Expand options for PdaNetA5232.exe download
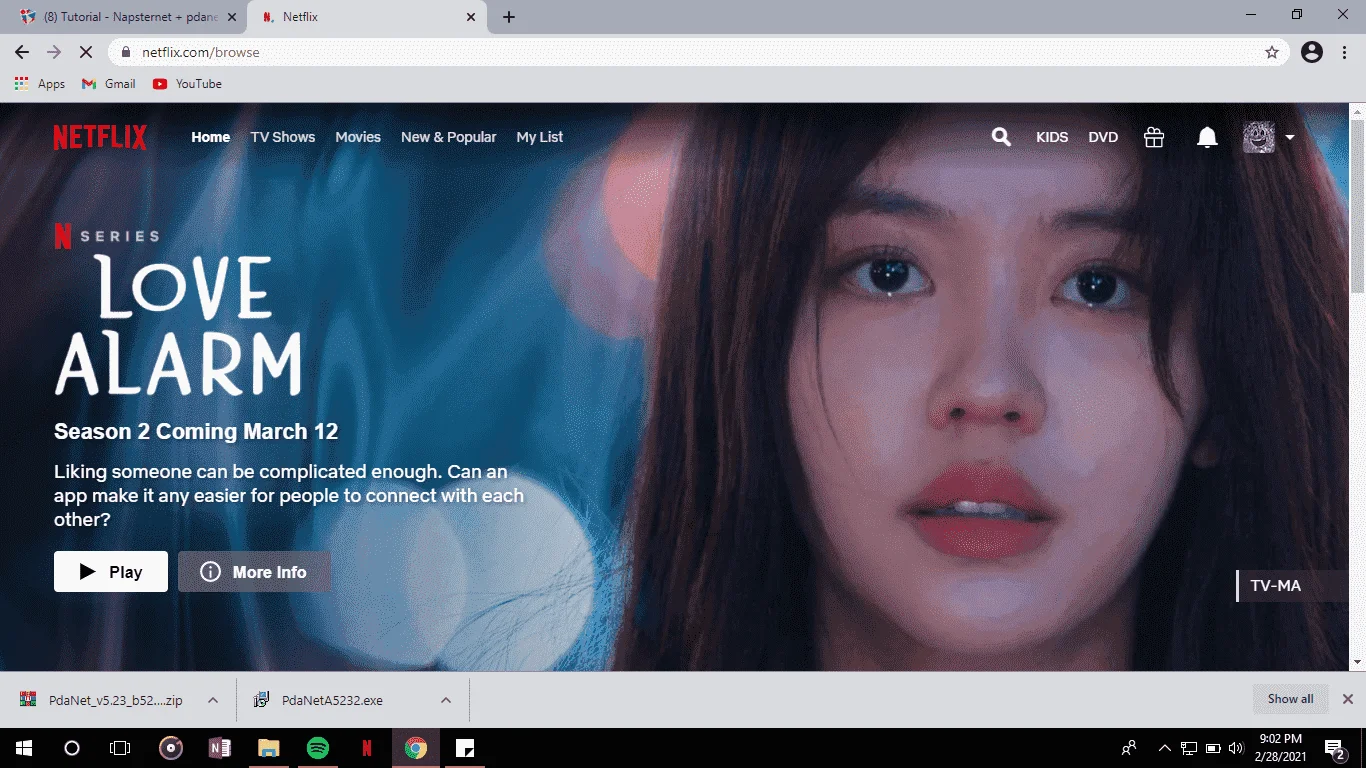Viewport: 1366px width, 768px height. tap(446, 700)
